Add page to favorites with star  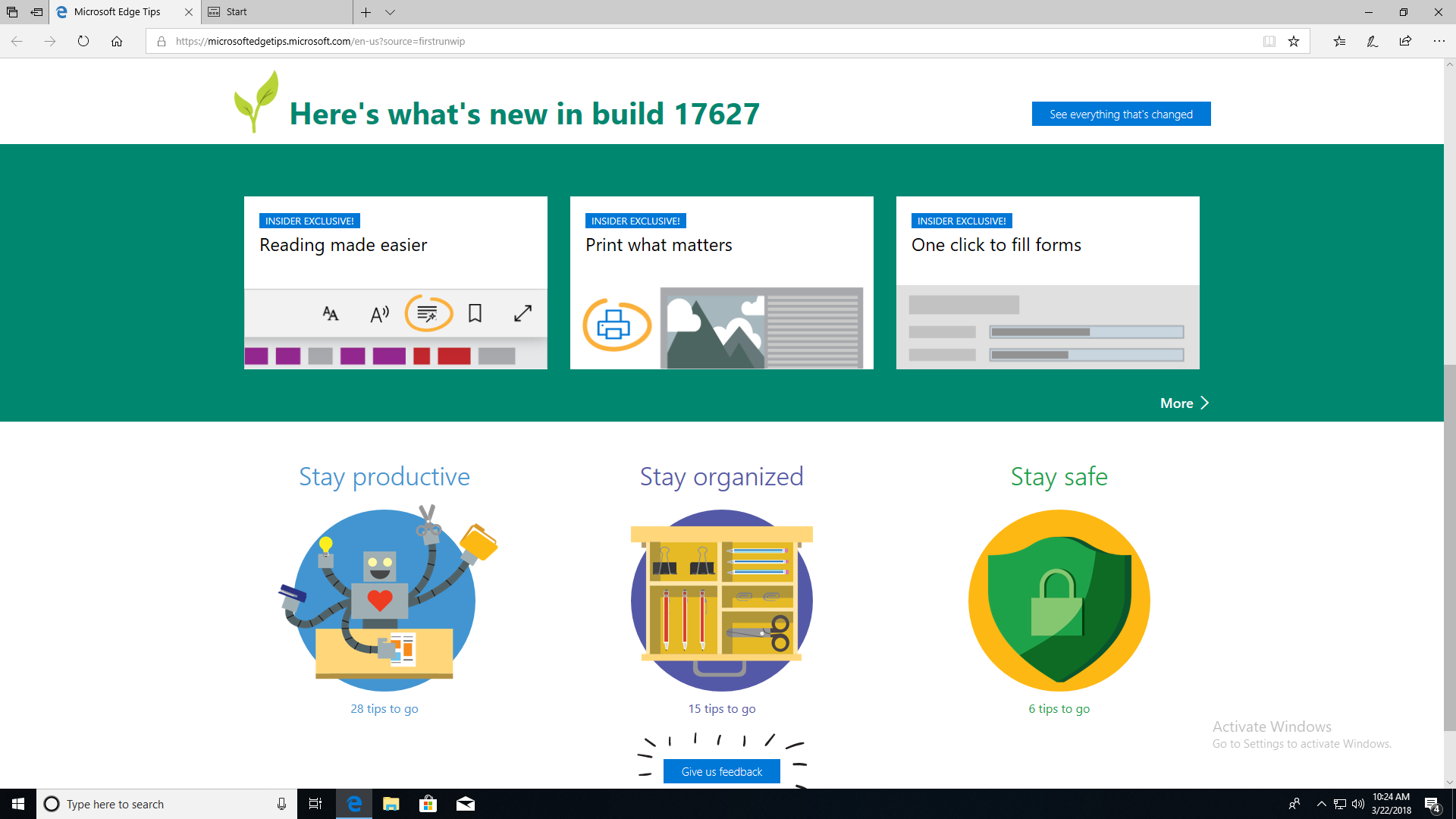pos(1294,41)
